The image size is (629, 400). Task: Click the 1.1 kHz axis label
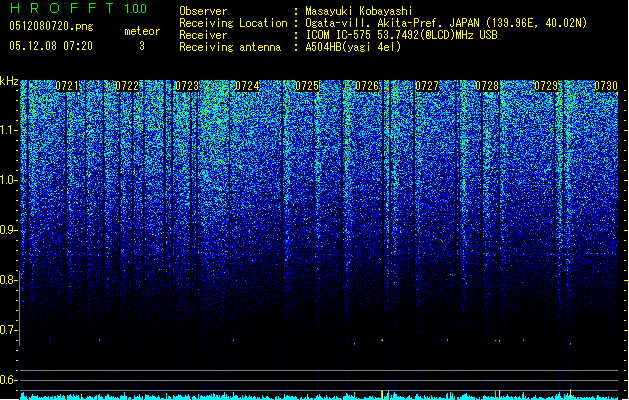coord(8,130)
